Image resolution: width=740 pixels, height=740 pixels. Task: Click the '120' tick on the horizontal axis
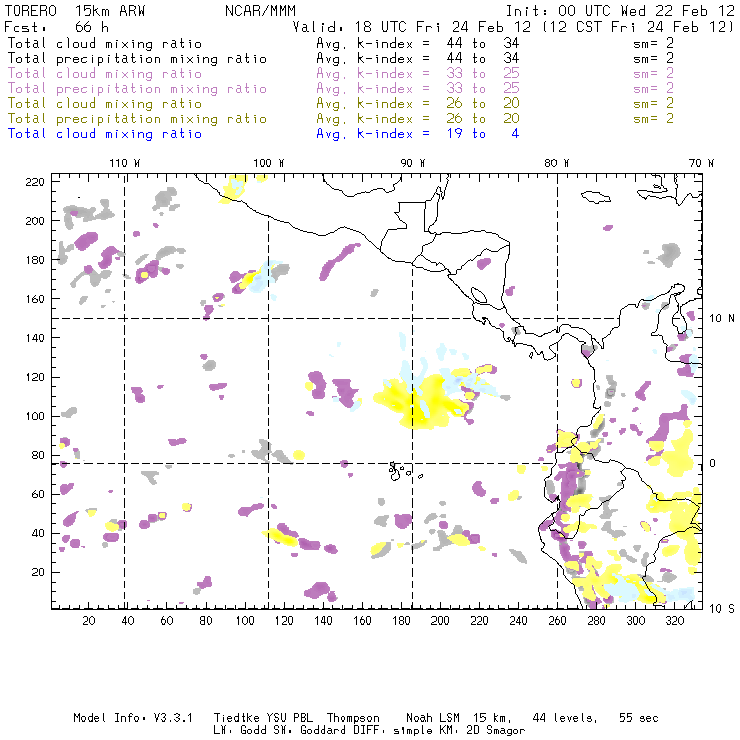pos(284,621)
